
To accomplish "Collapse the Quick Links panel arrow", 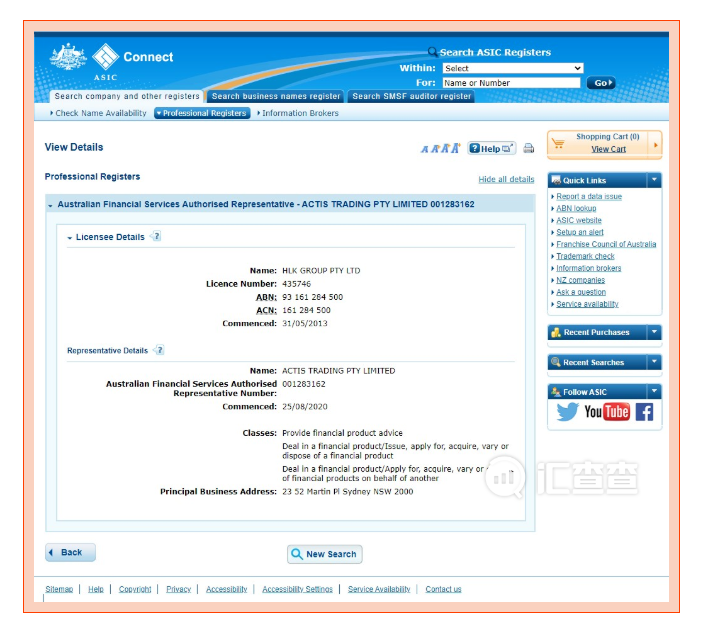I will (654, 180).
